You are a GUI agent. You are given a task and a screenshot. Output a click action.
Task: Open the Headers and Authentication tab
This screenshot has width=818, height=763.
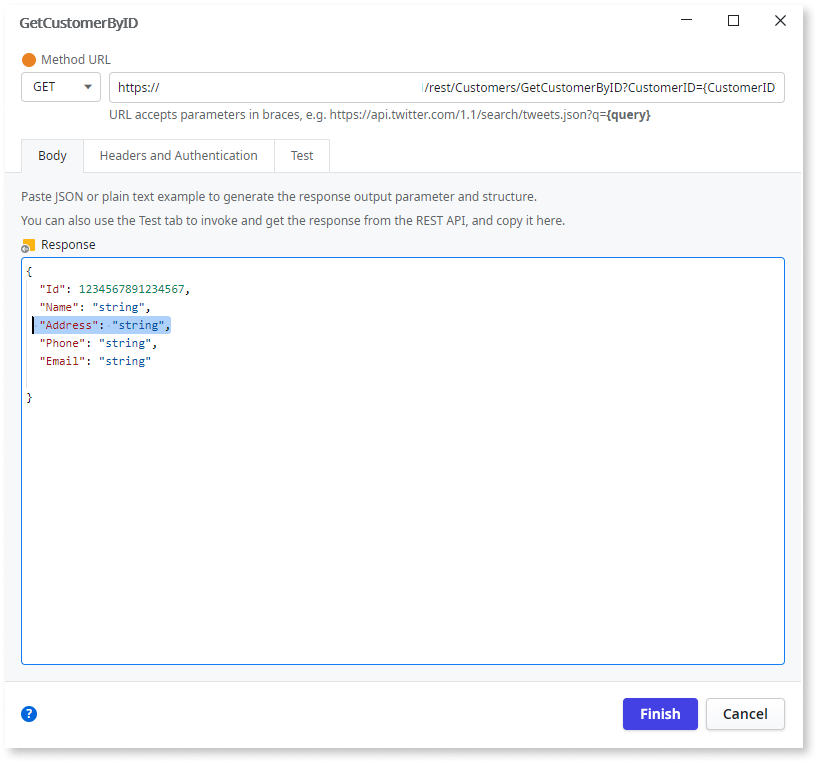178,155
